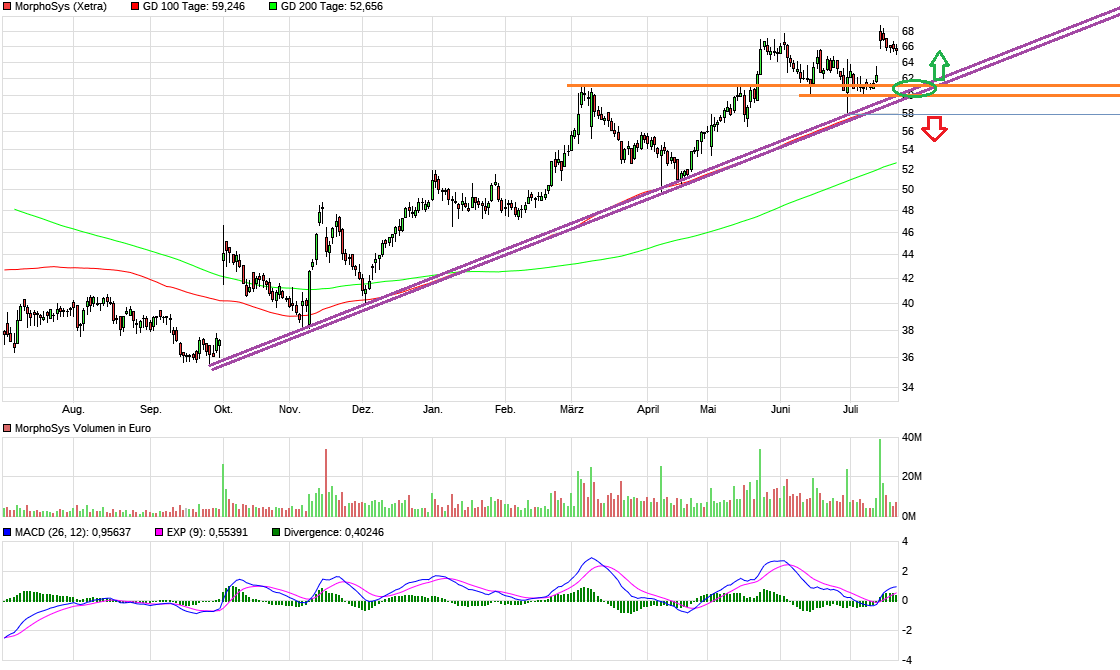Click the price axis value 52
Viewport: 1120px width, 670px height.
pos(908,169)
